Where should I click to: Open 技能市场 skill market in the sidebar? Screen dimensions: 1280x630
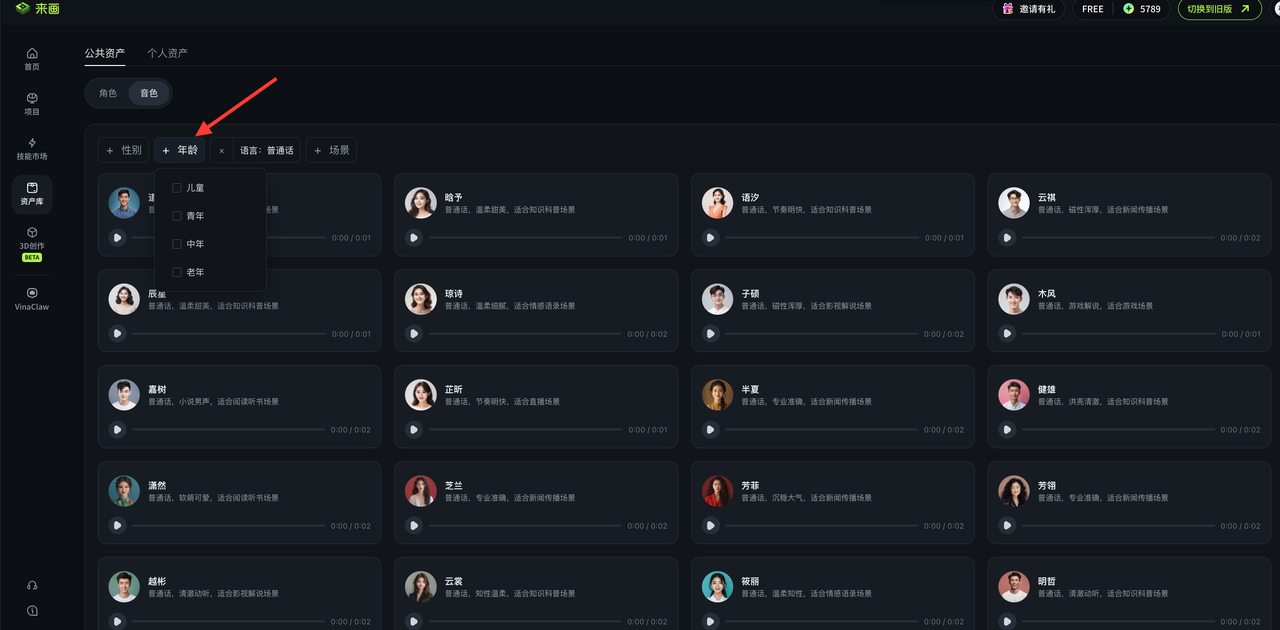click(32, 149)
